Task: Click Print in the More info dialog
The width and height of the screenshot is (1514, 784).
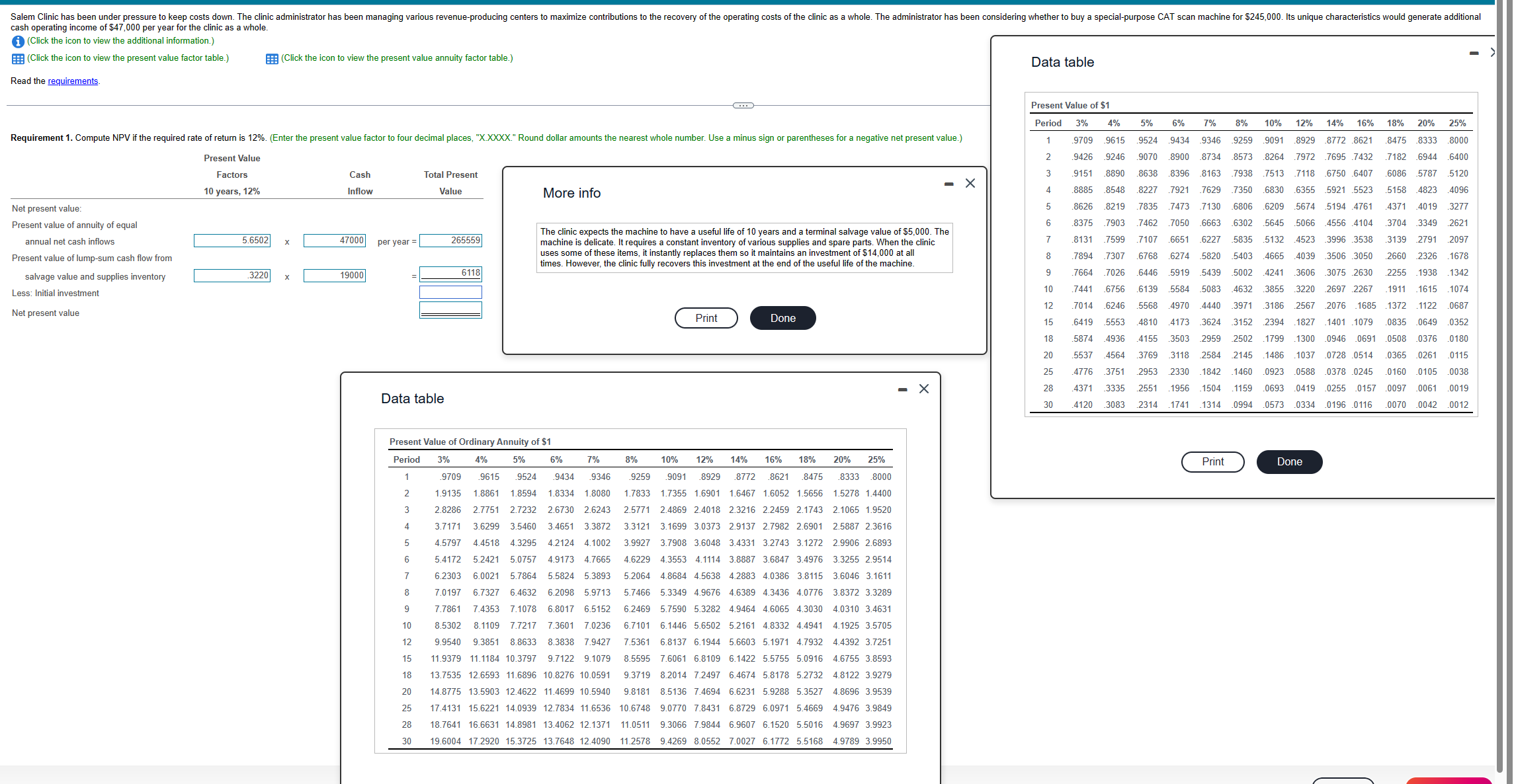Action: [706, 318]
